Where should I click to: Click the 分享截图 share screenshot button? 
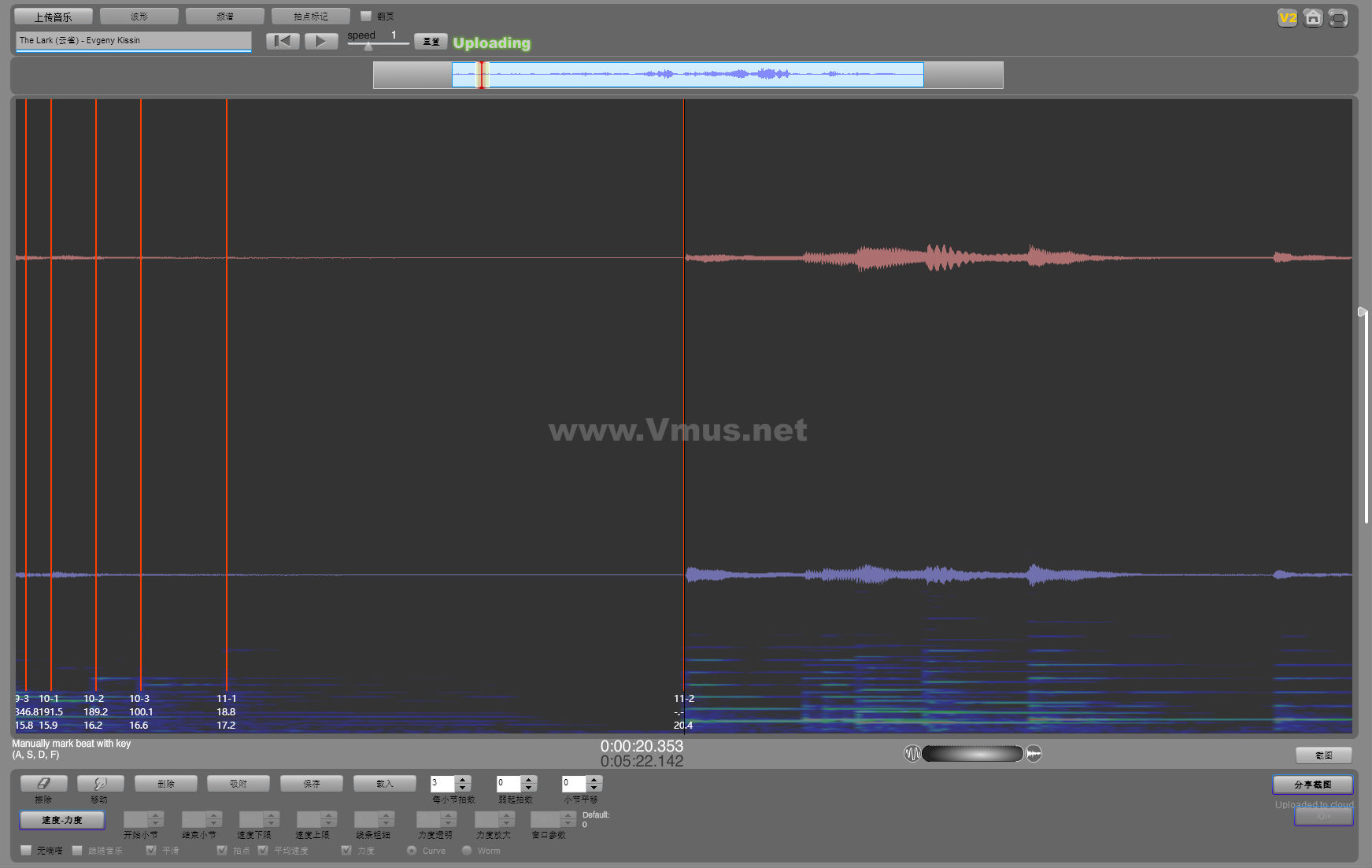tap(1312, 785)
